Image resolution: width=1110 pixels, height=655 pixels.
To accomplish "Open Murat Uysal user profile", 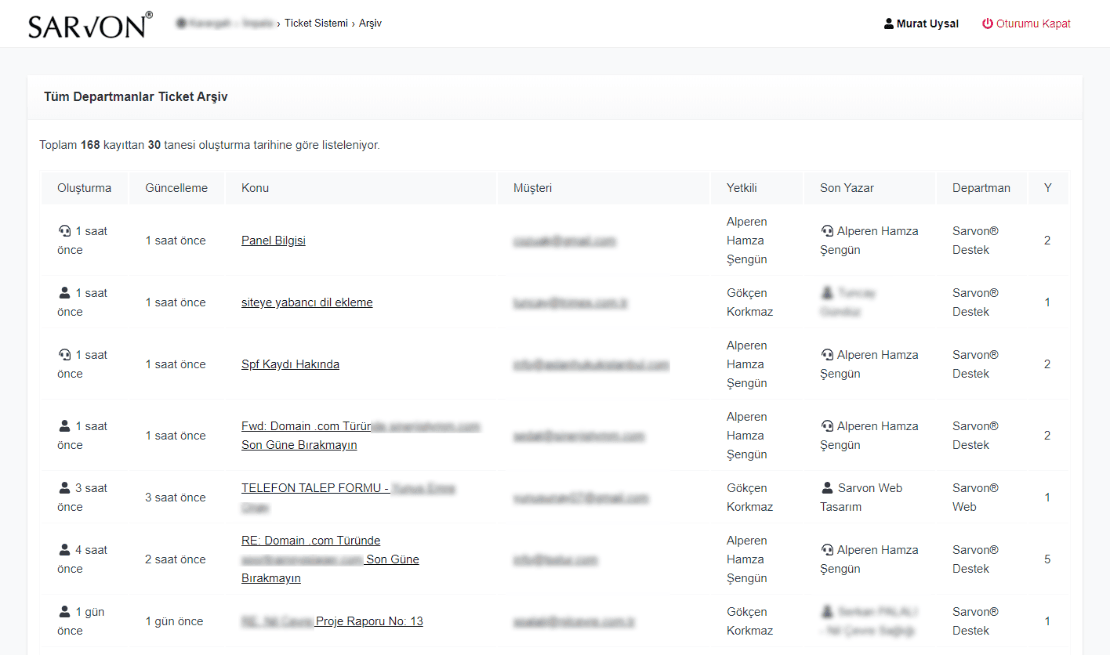I will tap(927, 24).
